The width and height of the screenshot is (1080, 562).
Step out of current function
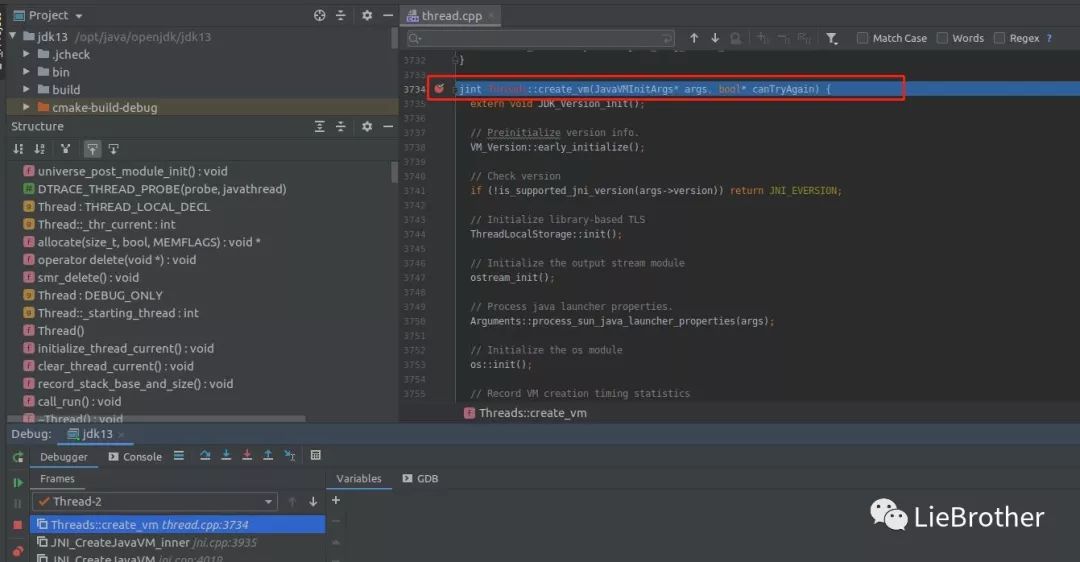[x=268, y=456]
